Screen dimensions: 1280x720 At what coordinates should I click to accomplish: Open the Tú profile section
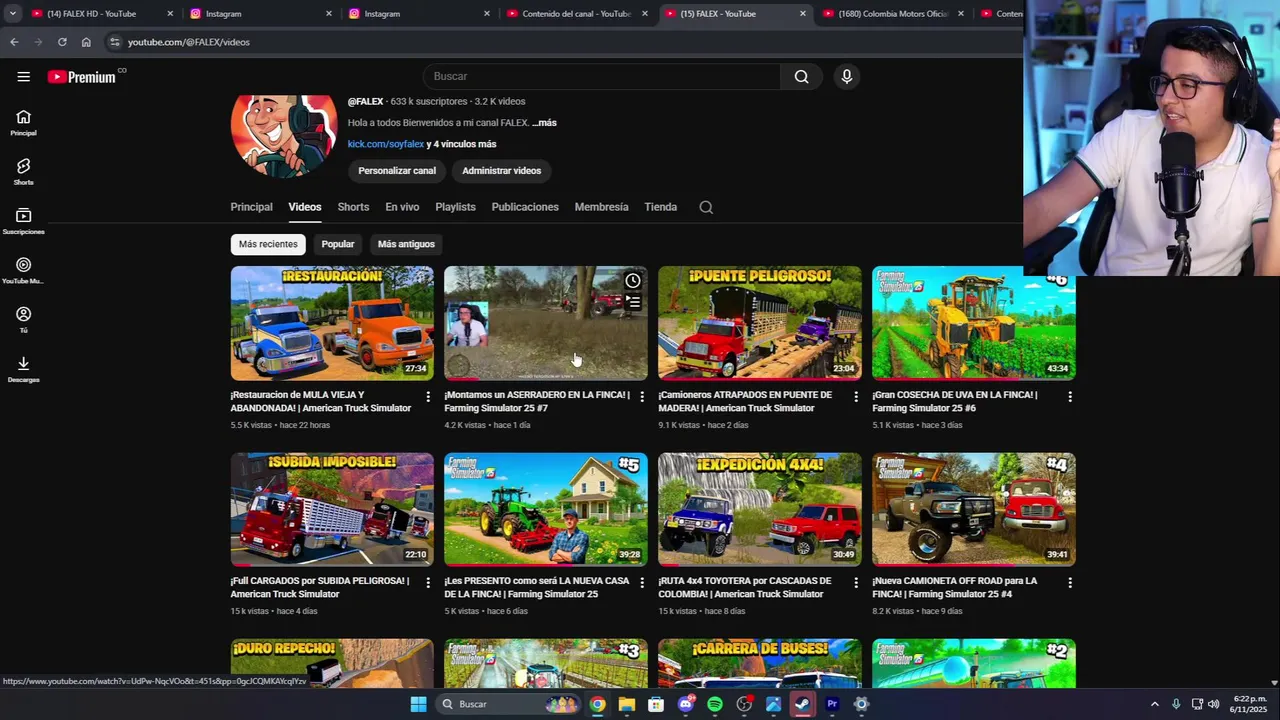coord(23,320)
